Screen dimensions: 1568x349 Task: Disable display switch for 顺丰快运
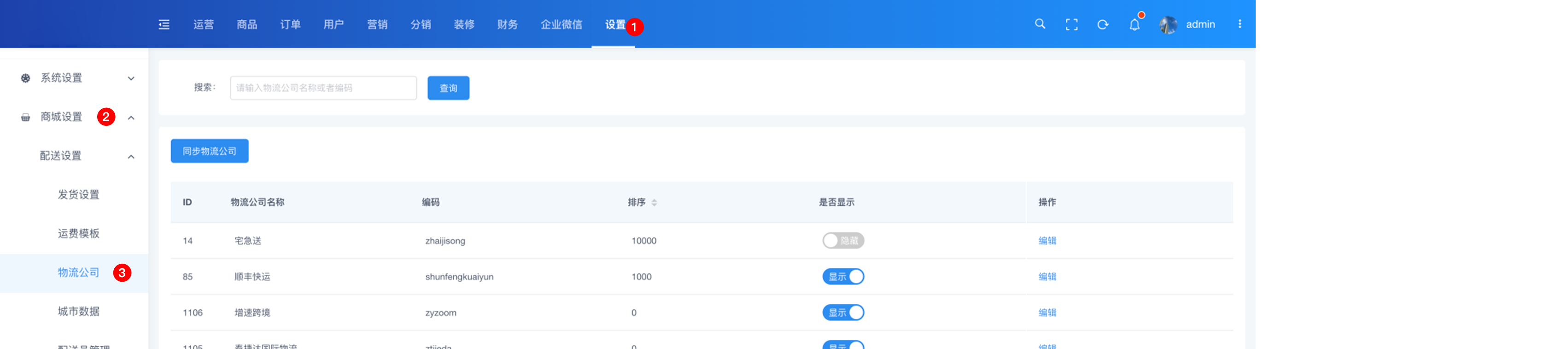click(843, 277)
